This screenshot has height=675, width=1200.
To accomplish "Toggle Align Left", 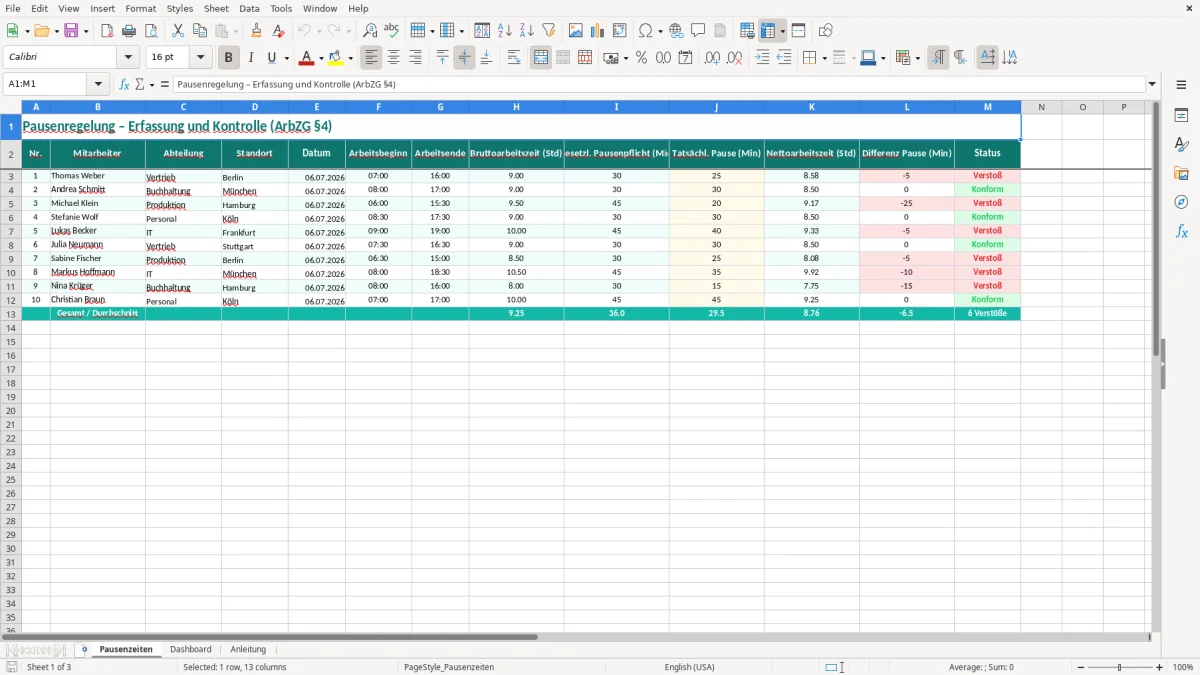I will (371, 58).
